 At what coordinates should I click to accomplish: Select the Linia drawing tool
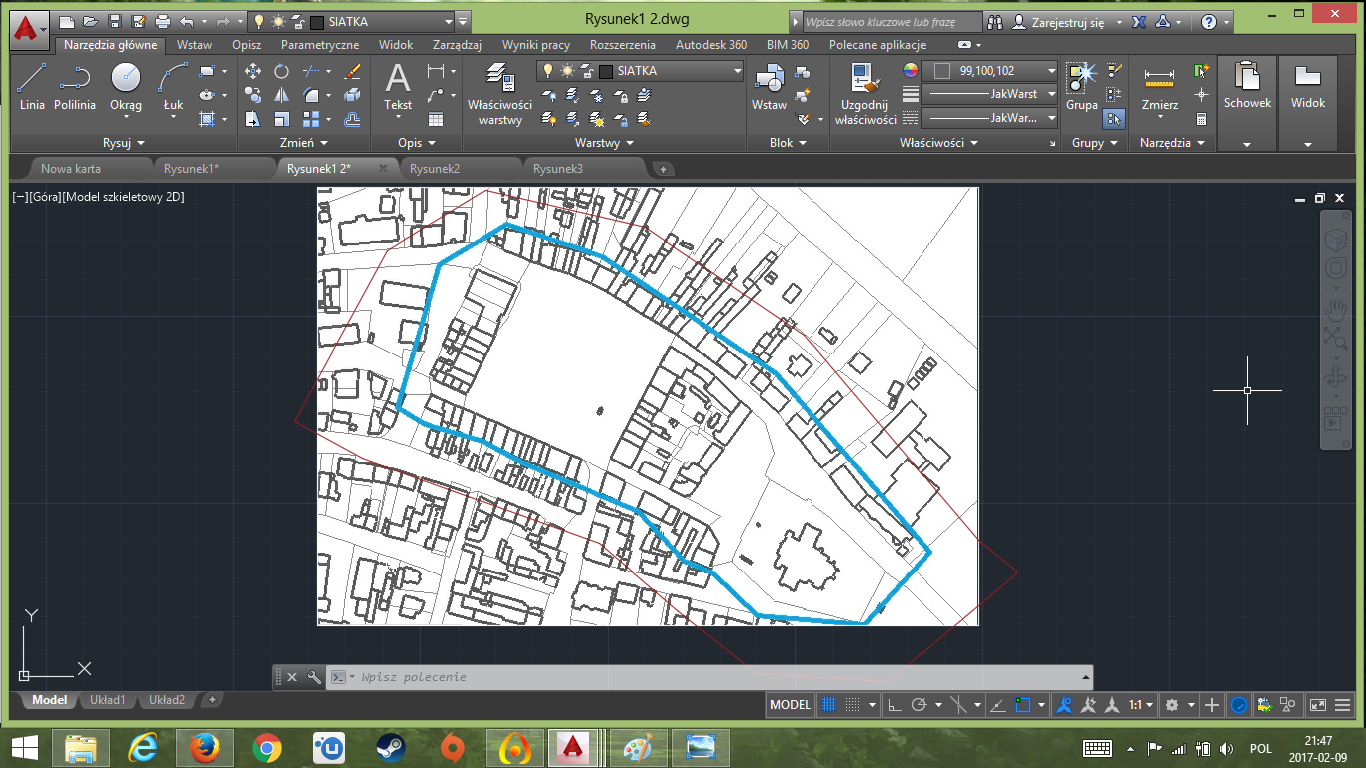tap(32, 86)
